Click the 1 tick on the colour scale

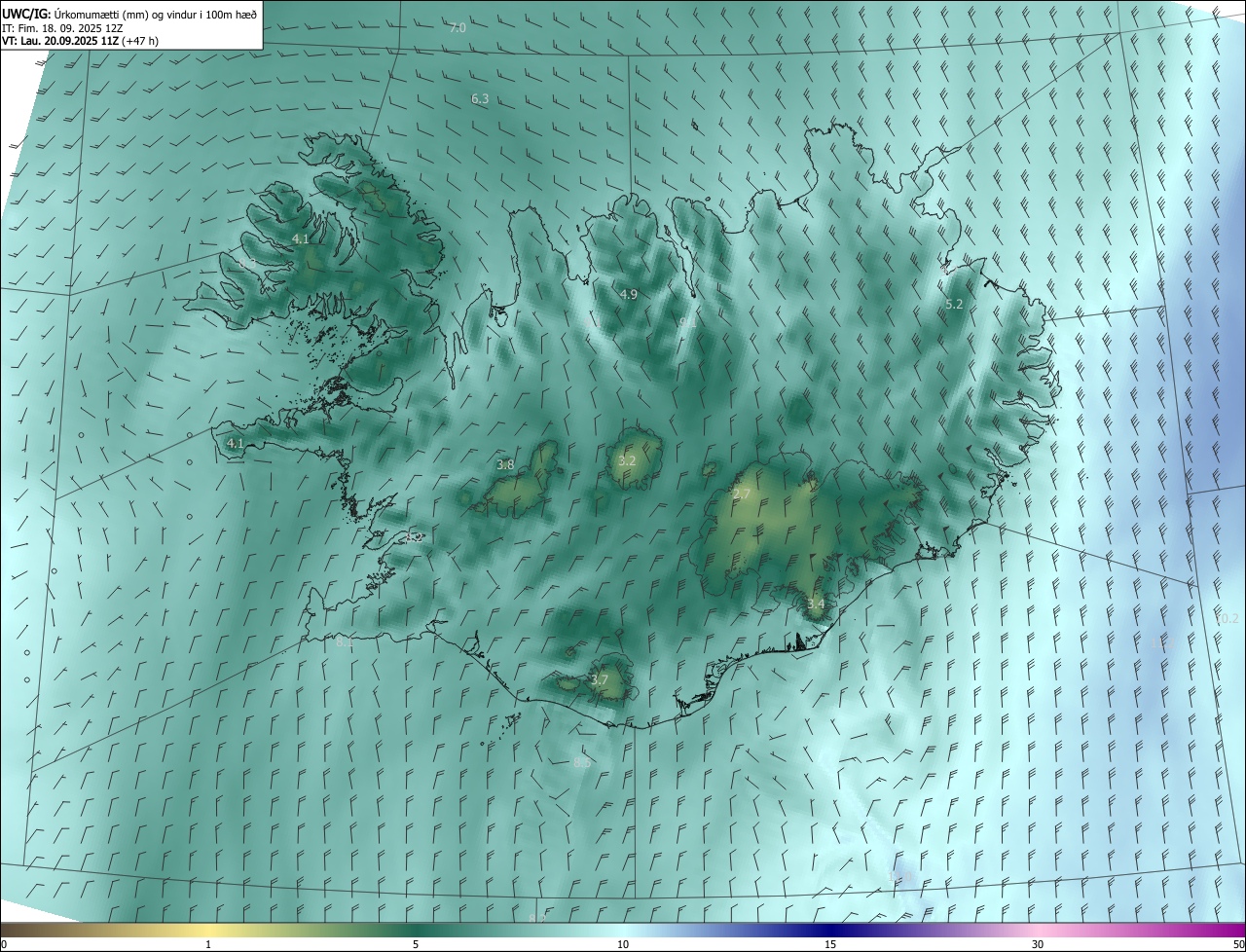[208, 944]
